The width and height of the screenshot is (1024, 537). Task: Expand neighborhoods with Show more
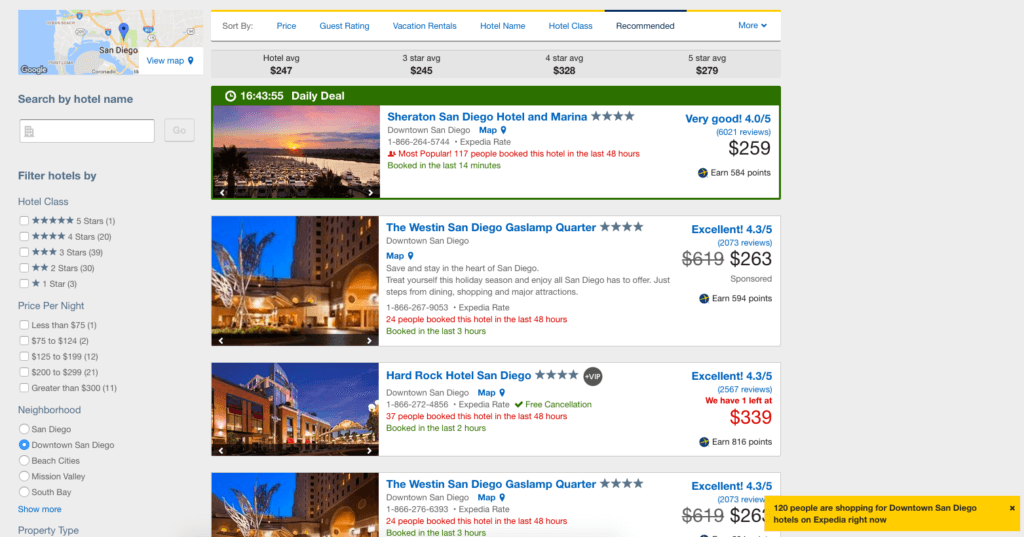point(39,509)
